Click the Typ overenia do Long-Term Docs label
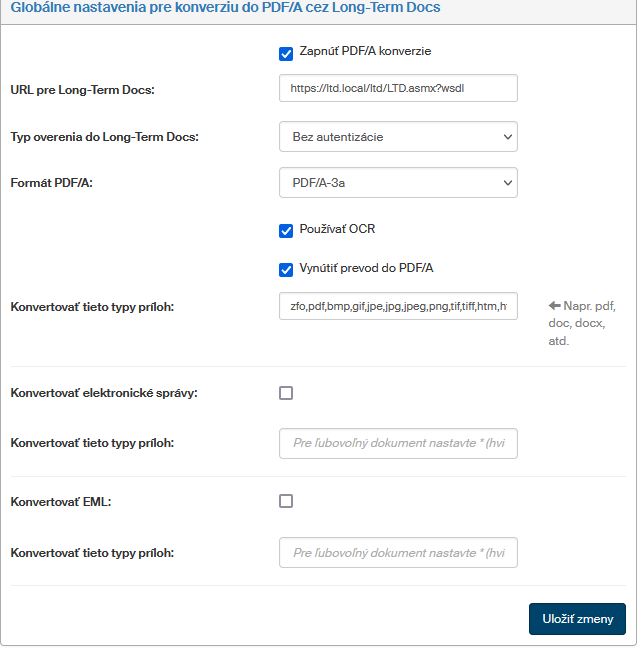Image resolution: width=637 pixels, height=658 pixels. tap(104, 137)
